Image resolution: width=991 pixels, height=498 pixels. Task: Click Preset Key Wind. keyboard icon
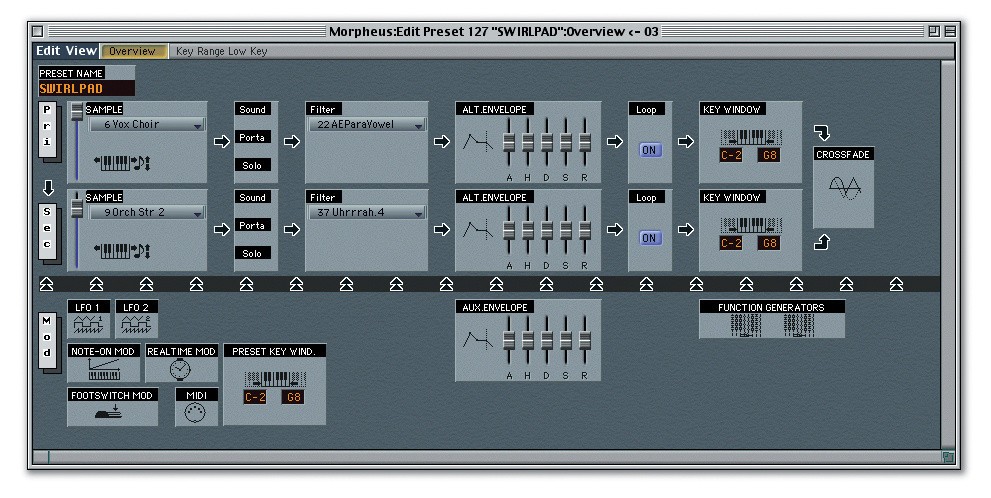coord(275,379)
